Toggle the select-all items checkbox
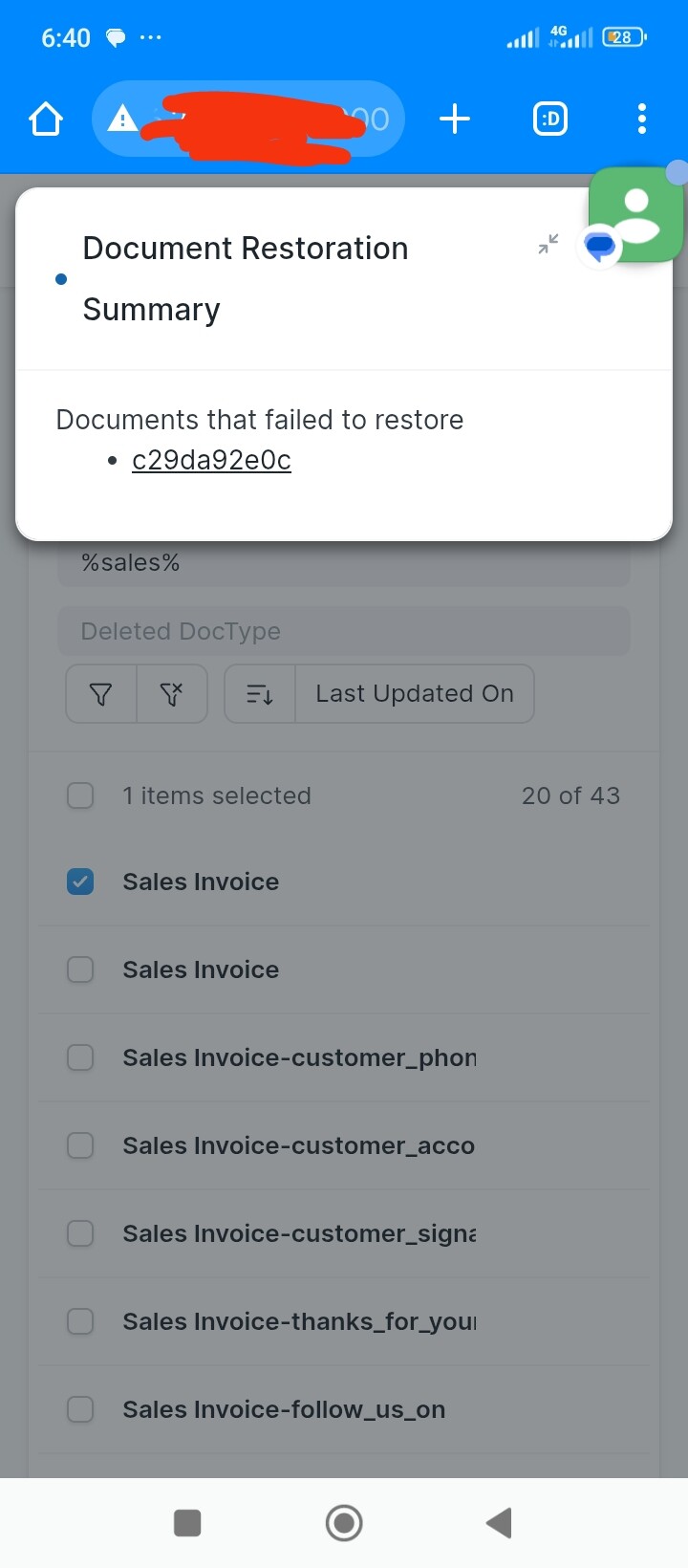This screenshot has height=1568, width=688. 80,795
